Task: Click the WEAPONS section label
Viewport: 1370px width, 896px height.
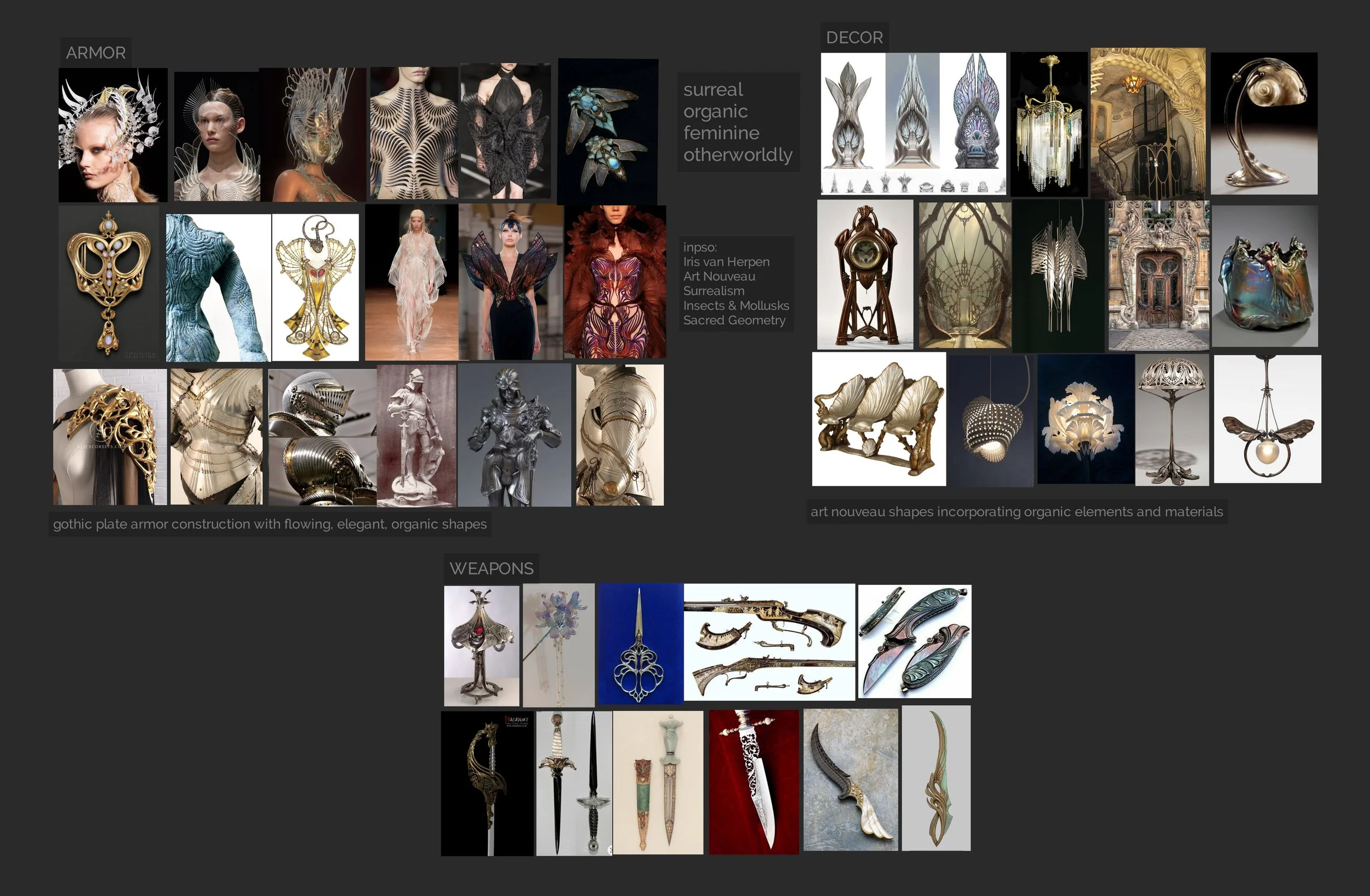Action: coord(491,568)
